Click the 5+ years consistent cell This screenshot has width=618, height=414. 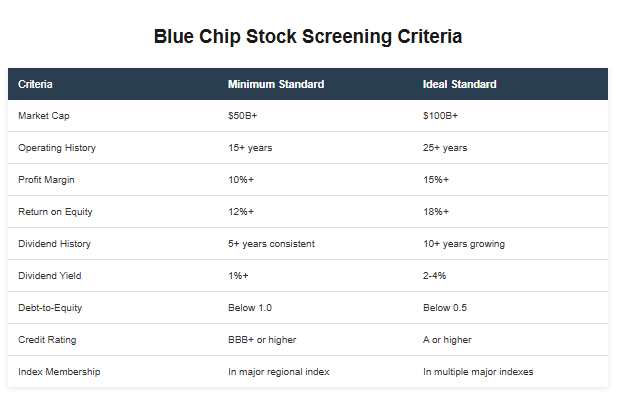coord(271,244)
